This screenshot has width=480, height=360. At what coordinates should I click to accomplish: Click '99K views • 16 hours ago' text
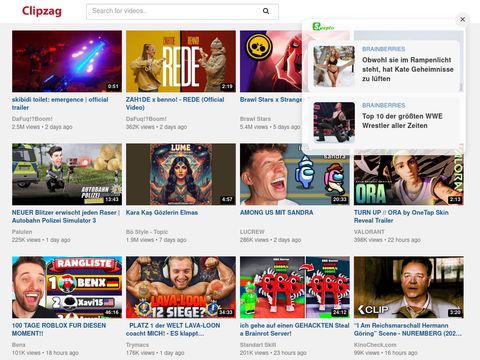tap(386, 353)
